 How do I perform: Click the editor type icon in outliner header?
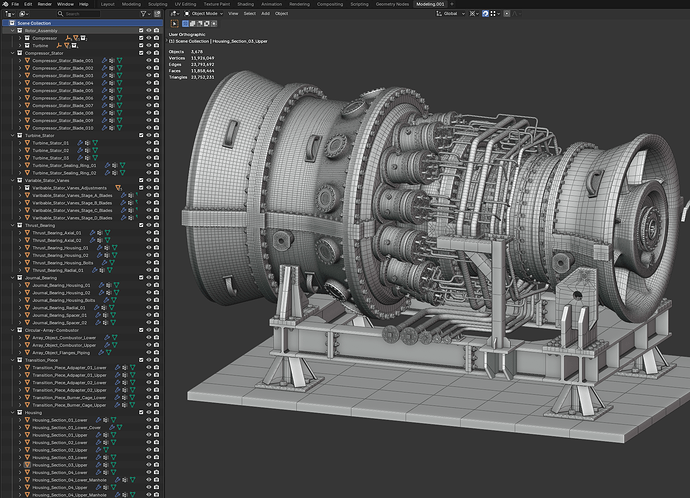click(9, 14)
